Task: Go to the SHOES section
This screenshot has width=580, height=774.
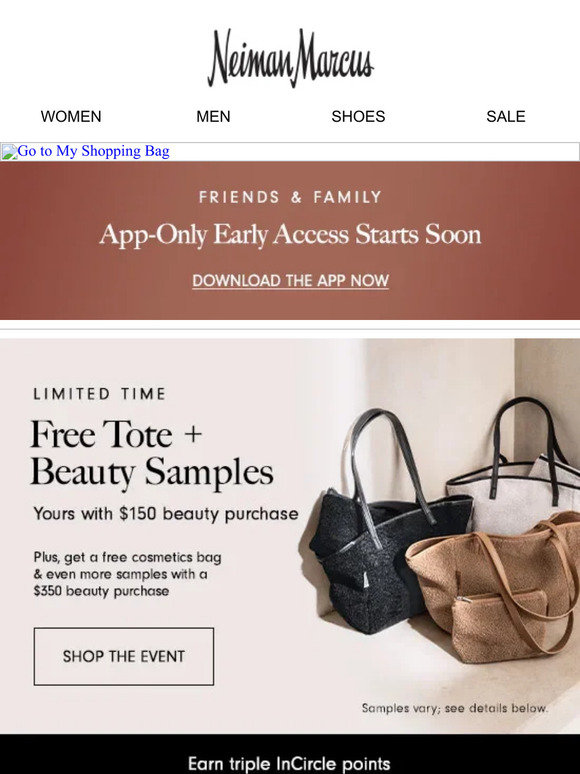Action: (358, 116)
